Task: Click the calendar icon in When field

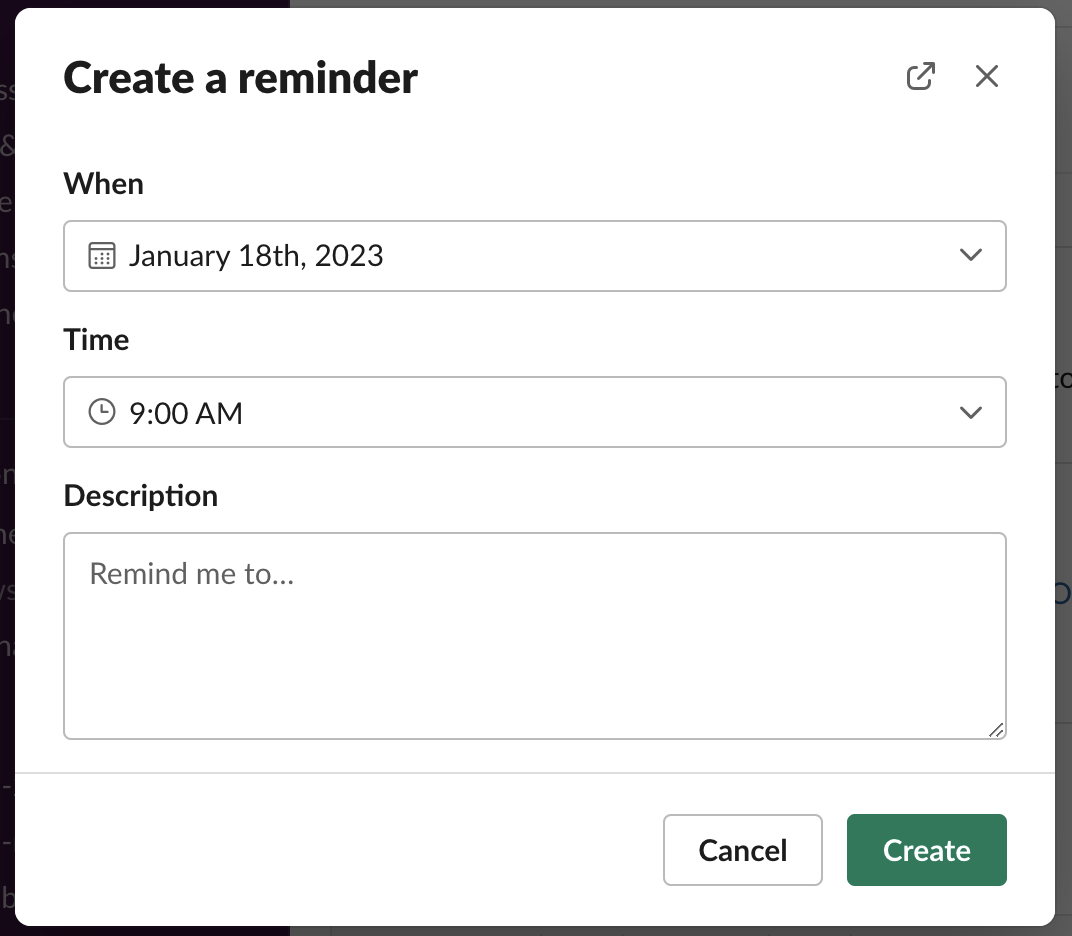Action: (102, 256)
